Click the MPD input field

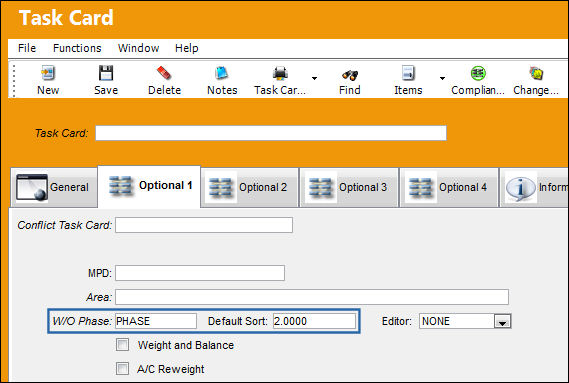(200, 273)
